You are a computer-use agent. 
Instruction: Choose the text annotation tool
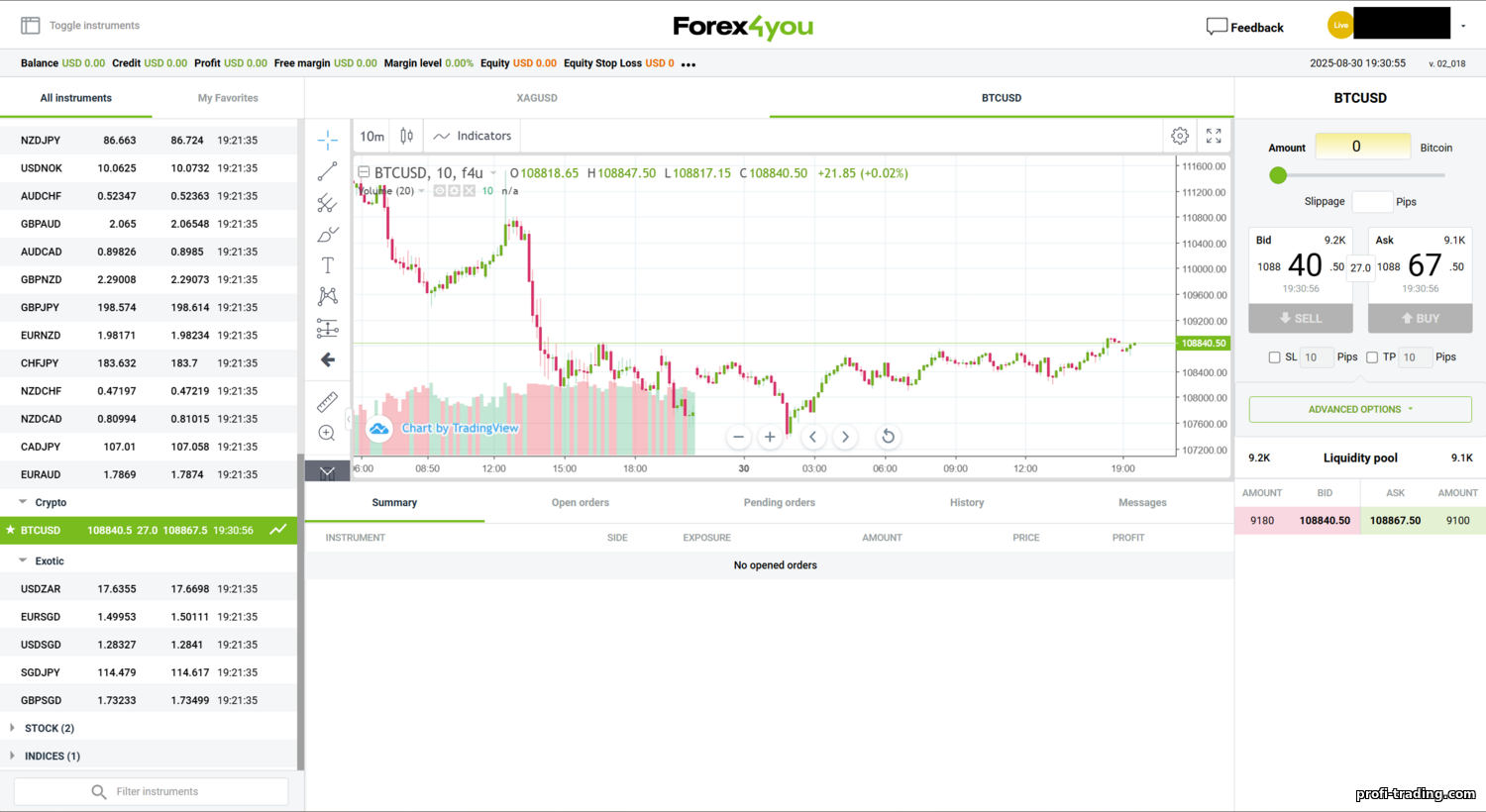pos(327,265)
